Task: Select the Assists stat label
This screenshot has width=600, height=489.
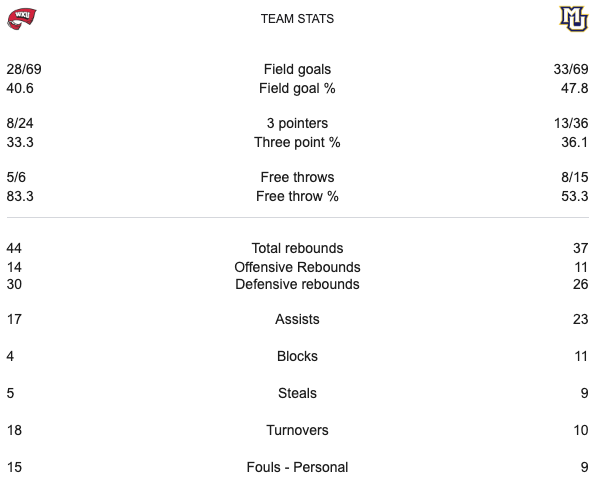Action: [x=297, y=320]
